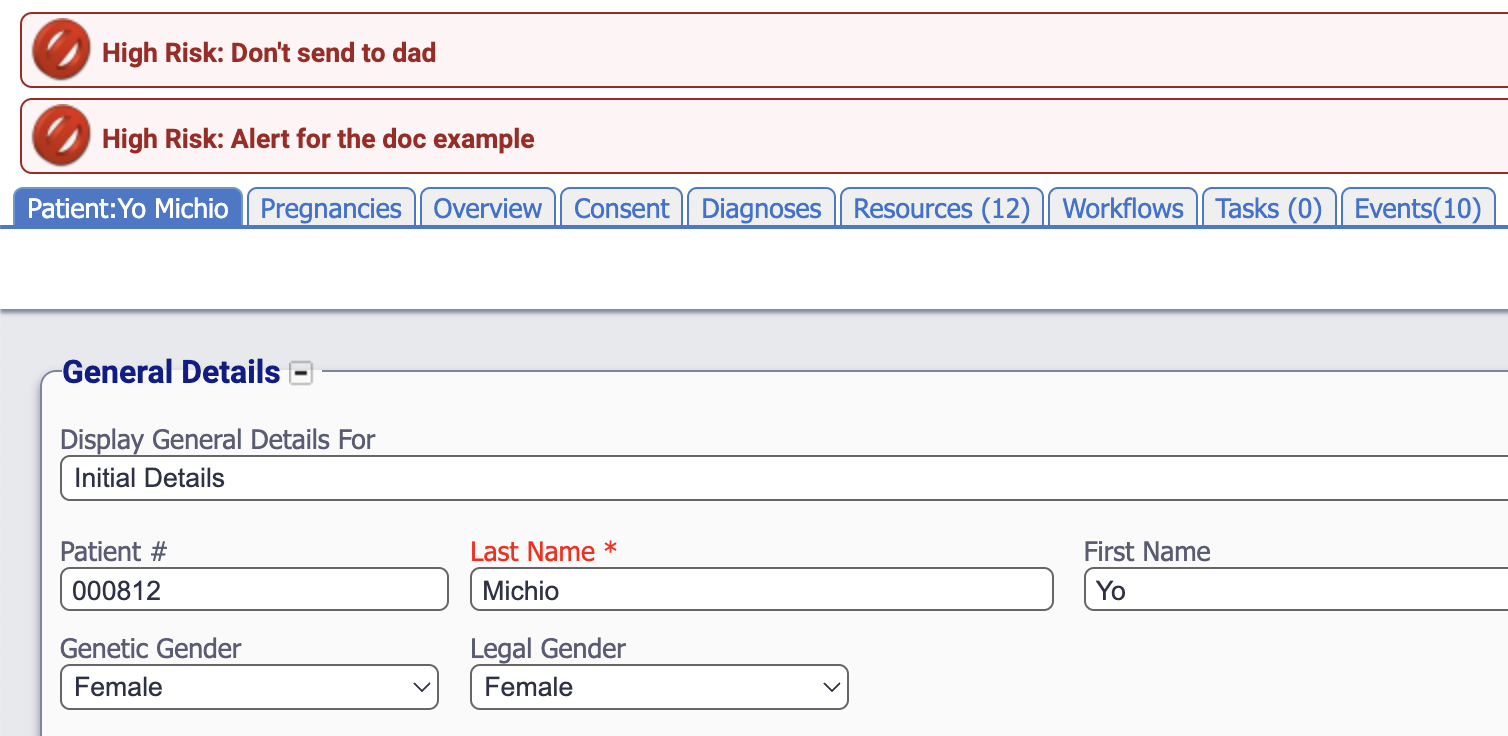This screenshot has height=736, width=1508.
Task: Open the Display General Details For selector
Action: pyautogui.click(x=780, y=478)
